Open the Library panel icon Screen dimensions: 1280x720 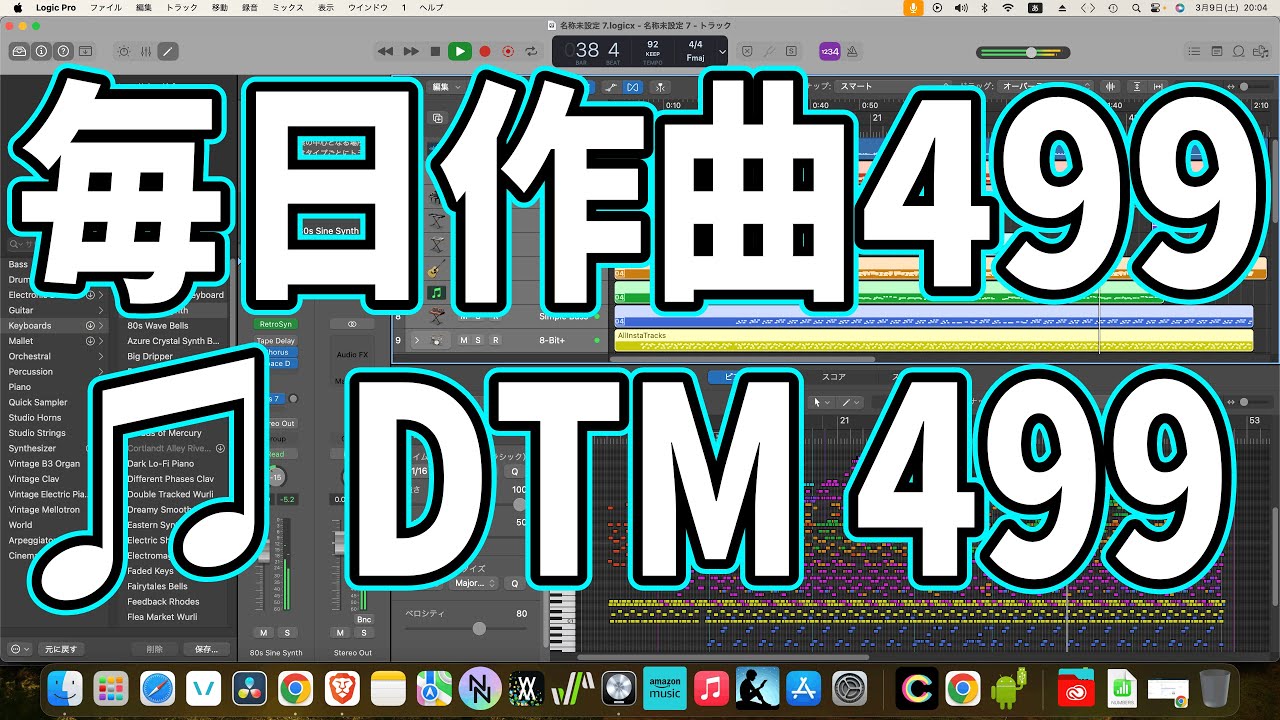click(x=19, y=51)
